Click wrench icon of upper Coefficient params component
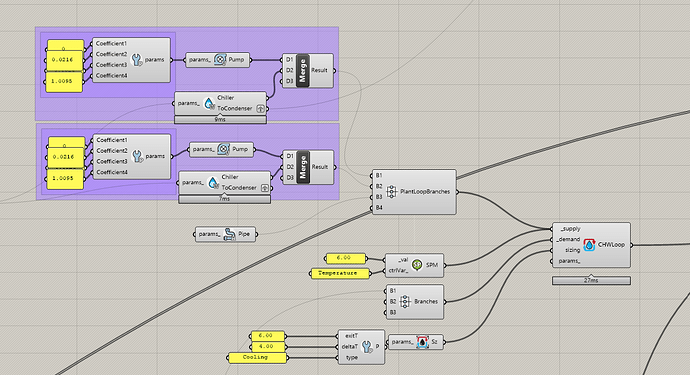The height and width of the screenshot is (375, 690). (137, 60)
